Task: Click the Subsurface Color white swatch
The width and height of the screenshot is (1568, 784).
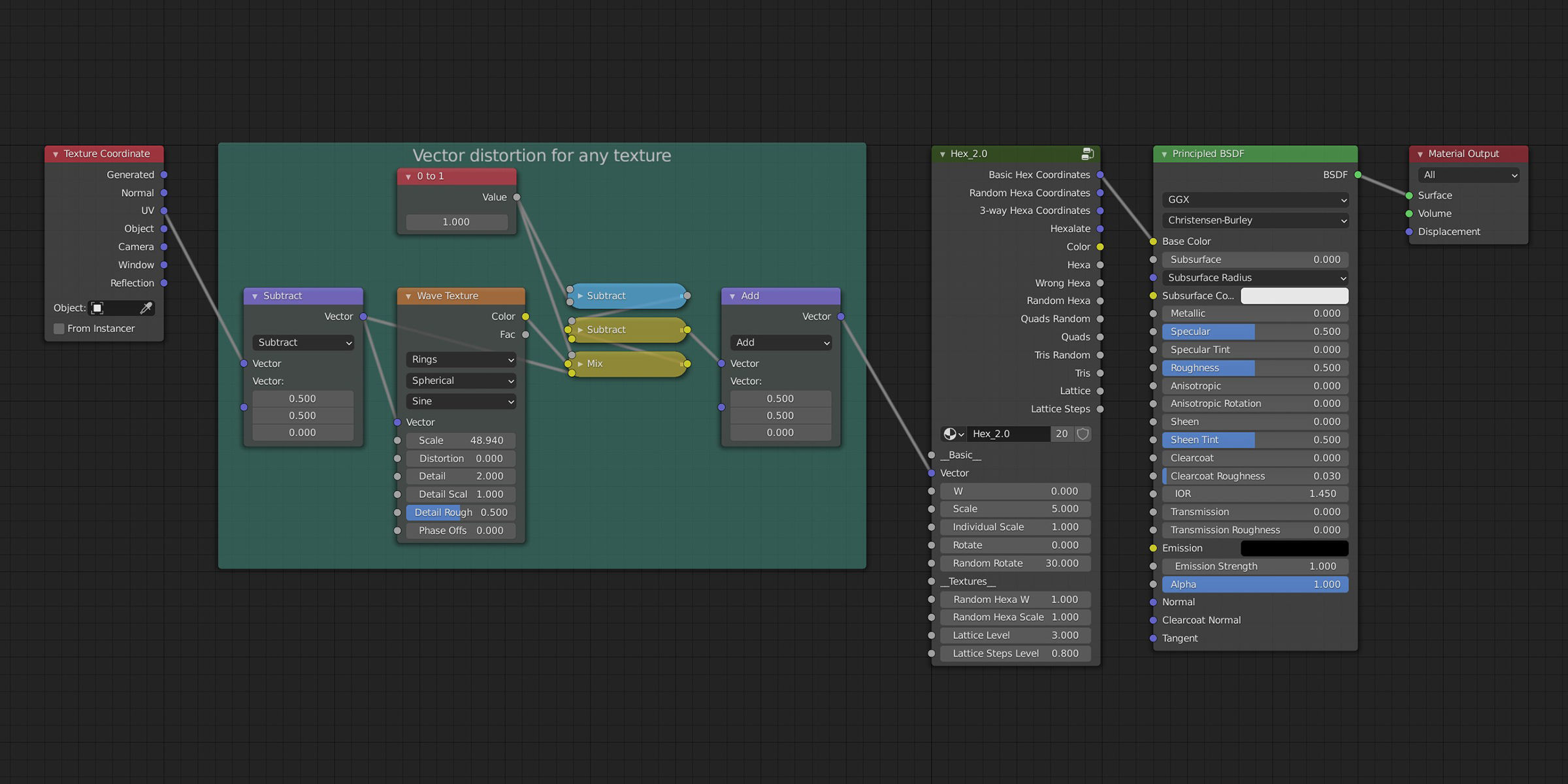Action: pyautogui.click(x=1294, y=296)
